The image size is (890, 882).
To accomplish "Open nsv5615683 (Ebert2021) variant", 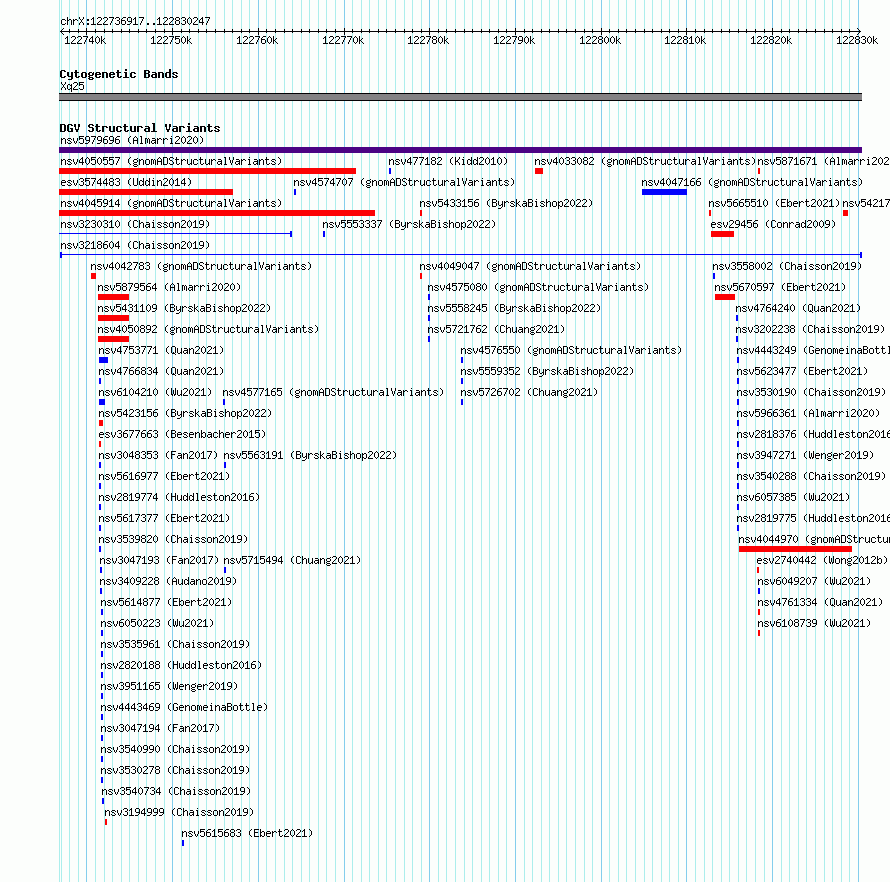I will pyautogui.click(x=247, y=833).
